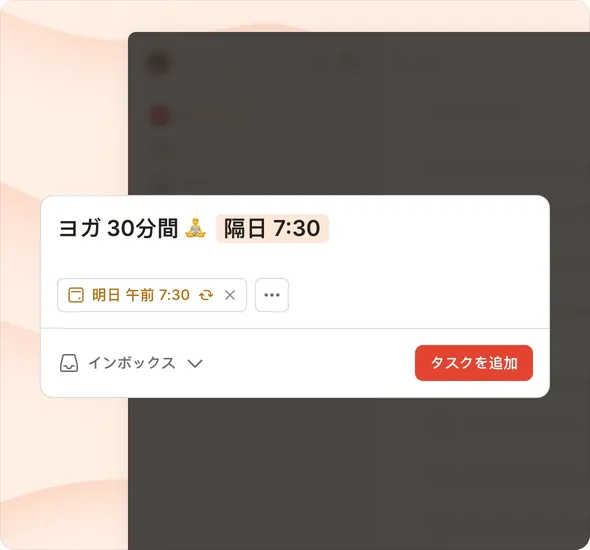Click the red タスクを追加 button

pyautogui.click(x=474, y=363)
